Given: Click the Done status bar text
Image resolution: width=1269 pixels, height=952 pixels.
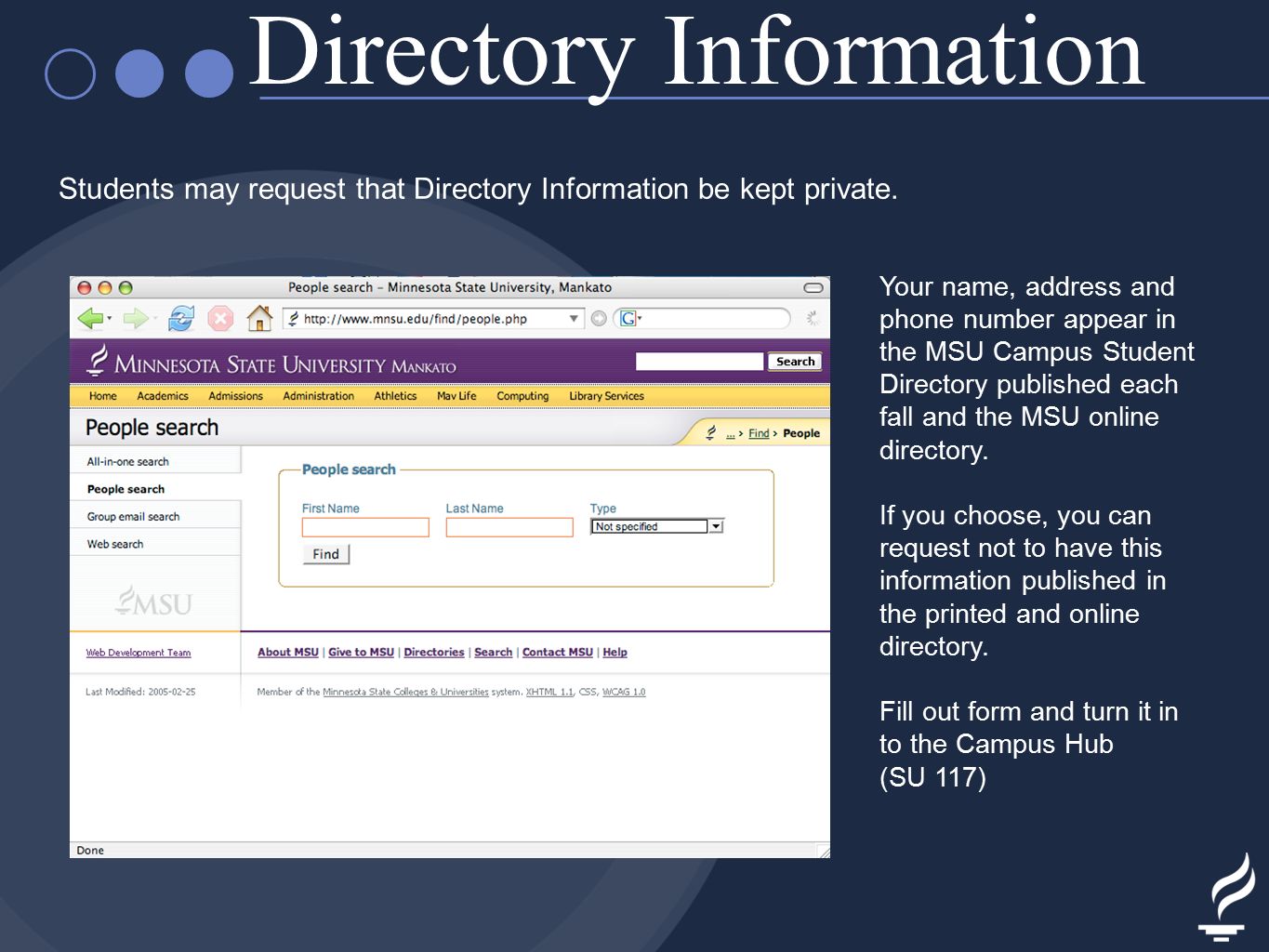Looking at the screenshot, I should click(90, 851).
